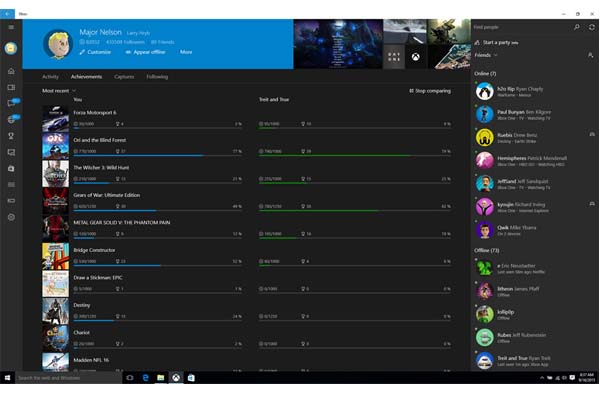
Task: Start a party
Action: [496, 42]
